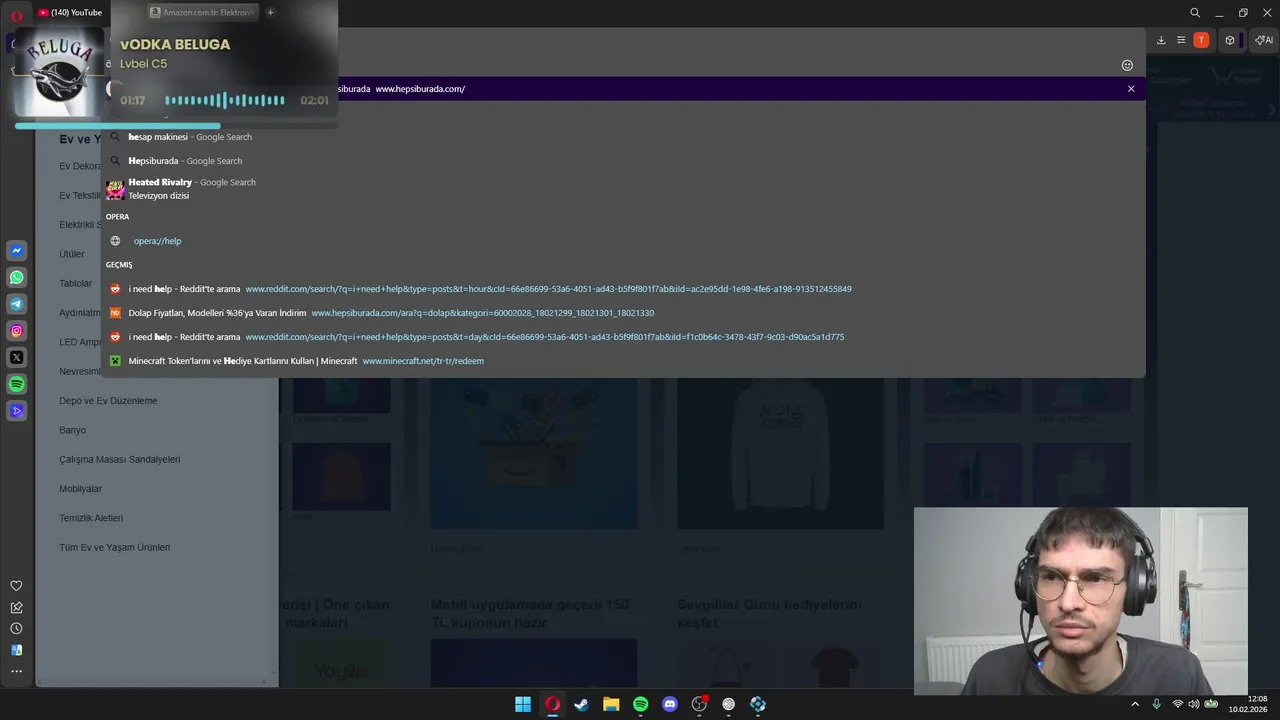Select 'Tüm Ev ve Yaşam Ürünleri' category
The image size is (1280, 720).
[114, 547]
